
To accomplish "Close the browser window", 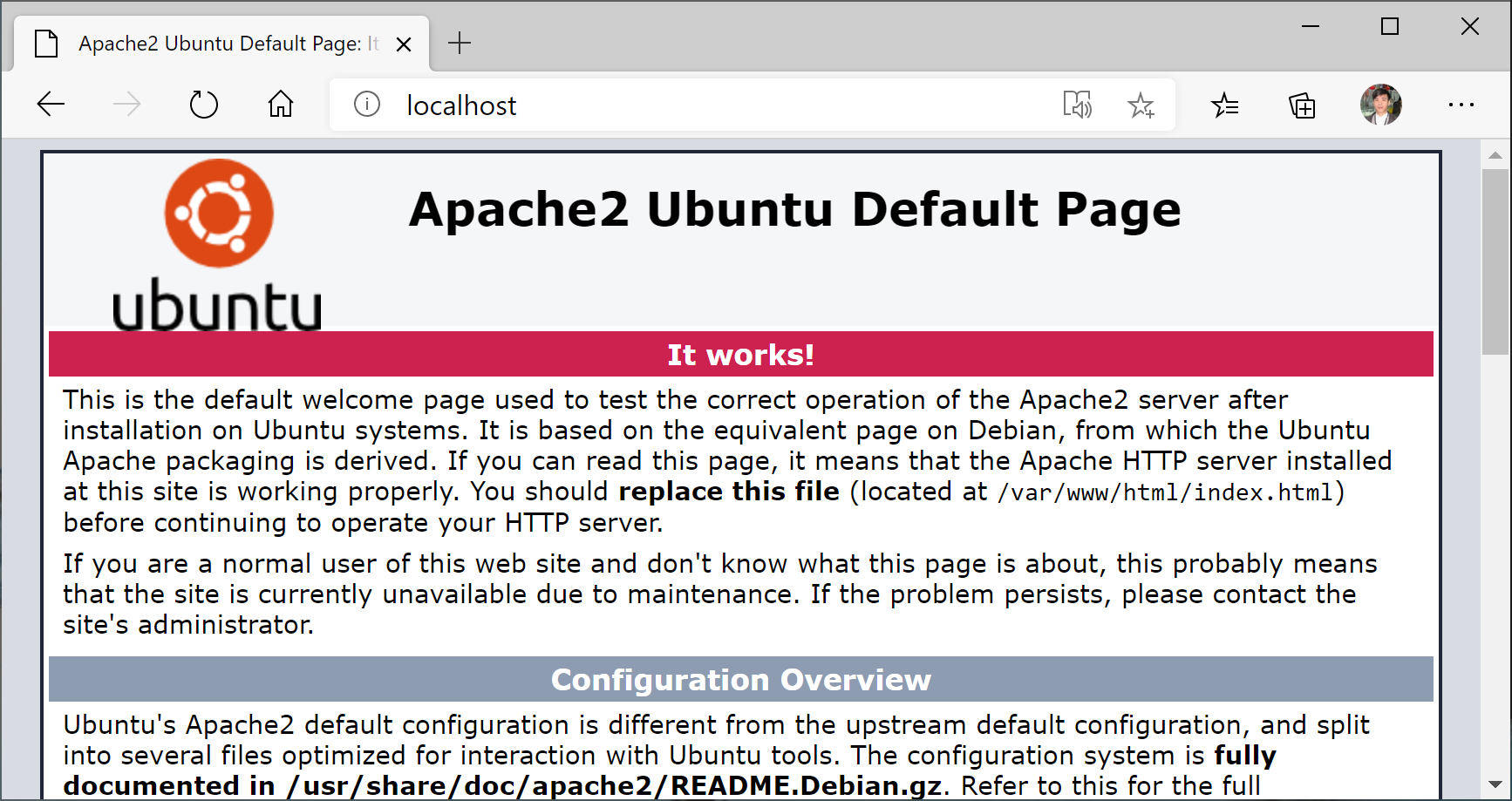I will 1470,26.
